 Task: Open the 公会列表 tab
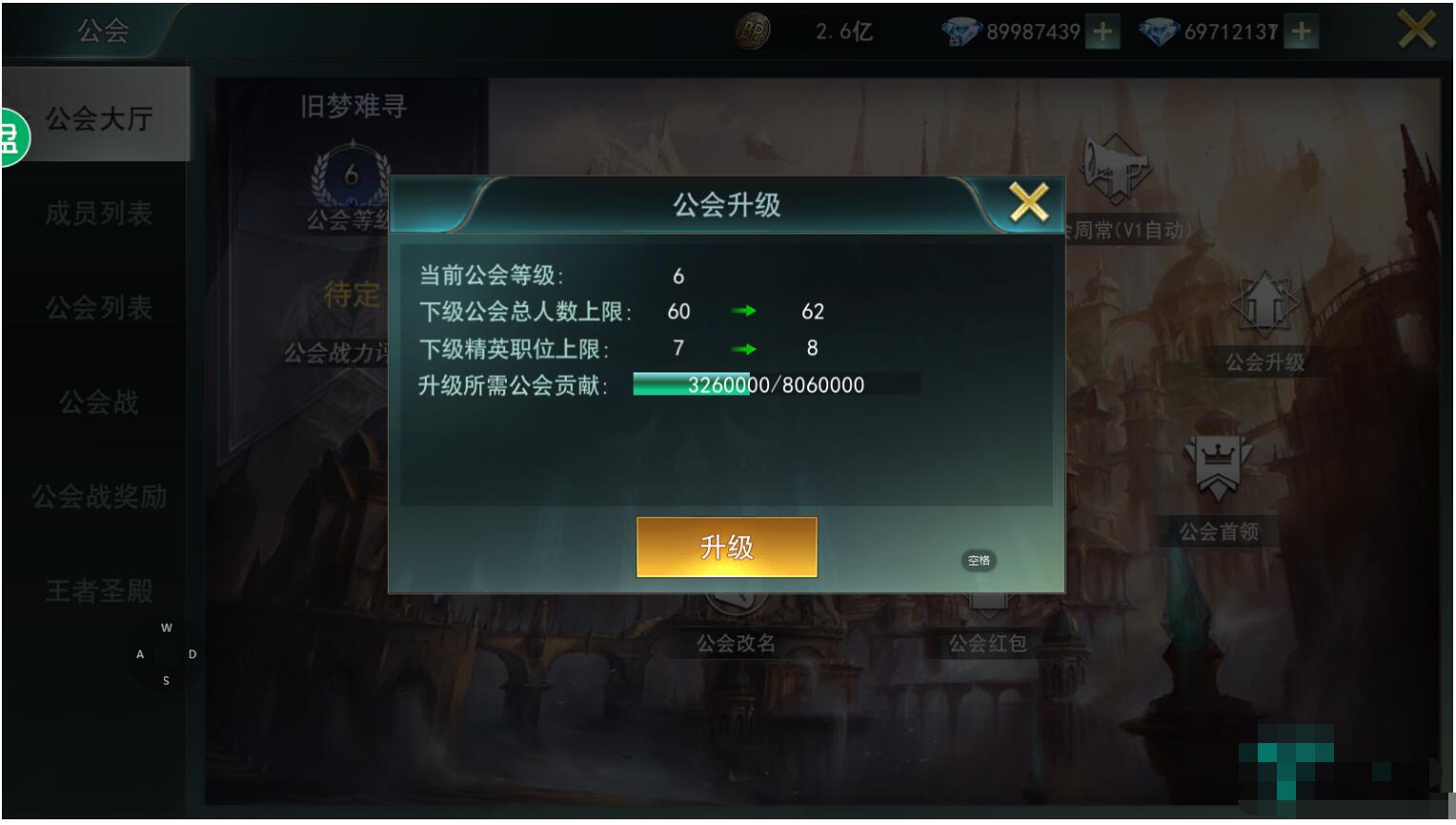pyautogui.click(x=98, y=308)
